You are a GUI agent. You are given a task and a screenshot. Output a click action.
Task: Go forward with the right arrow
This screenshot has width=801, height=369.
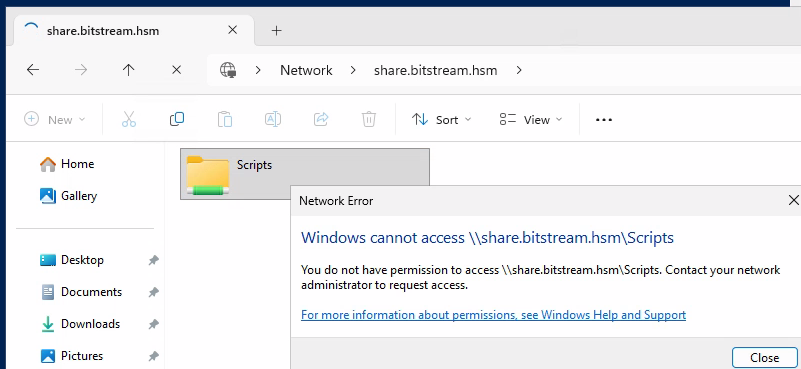[81, 70]
